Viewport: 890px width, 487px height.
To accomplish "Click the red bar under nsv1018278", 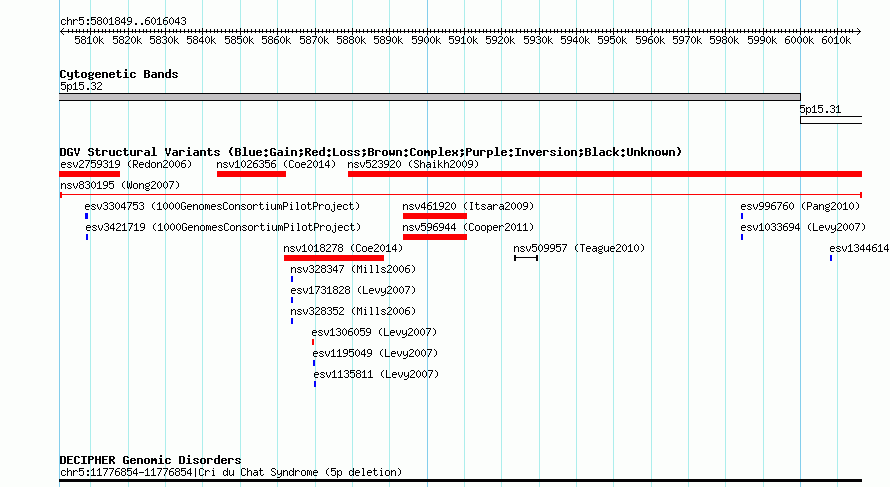I will coord(334,258).
